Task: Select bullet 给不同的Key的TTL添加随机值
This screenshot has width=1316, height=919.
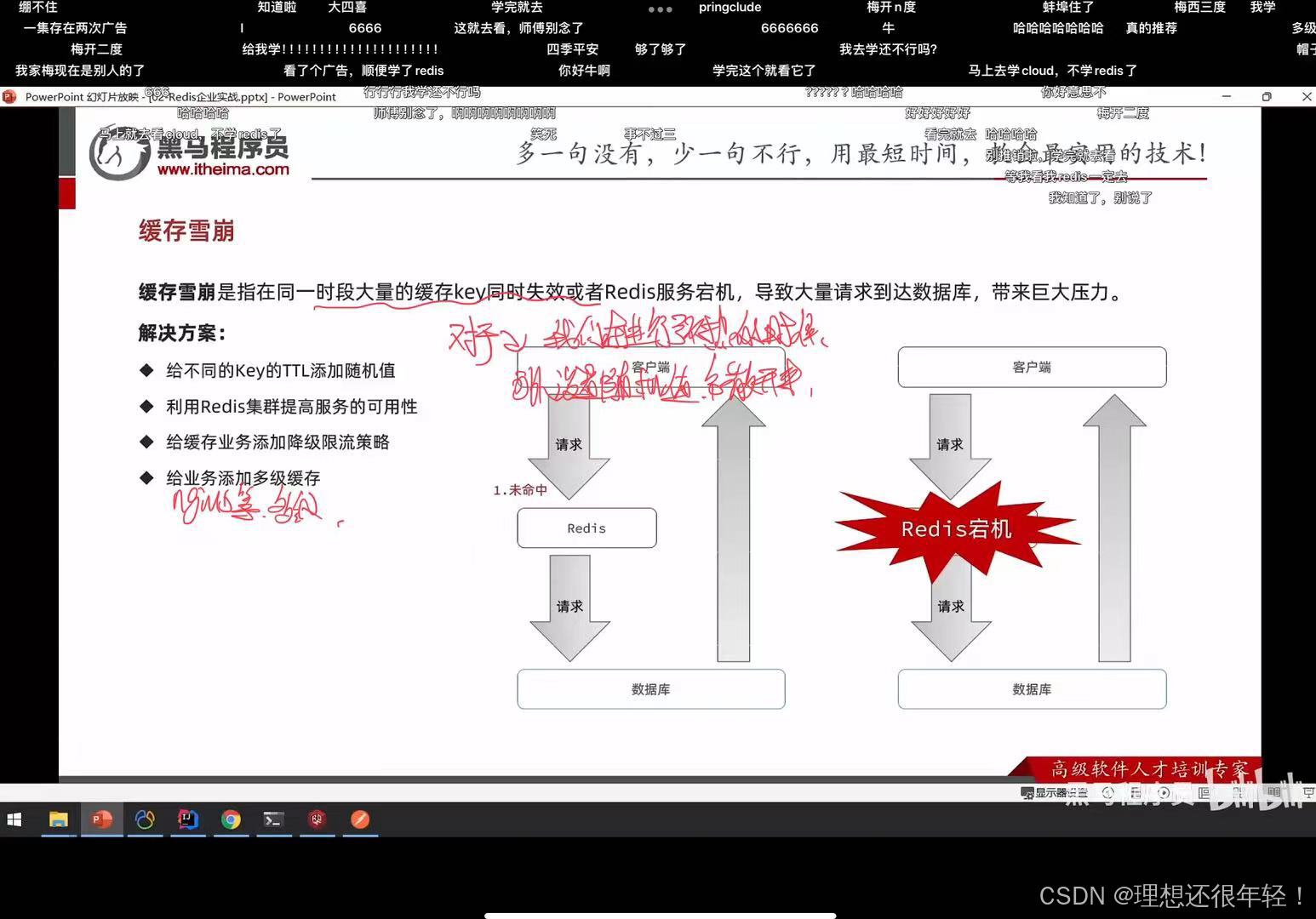Action: pyautogui.click(x=280, y=370)
